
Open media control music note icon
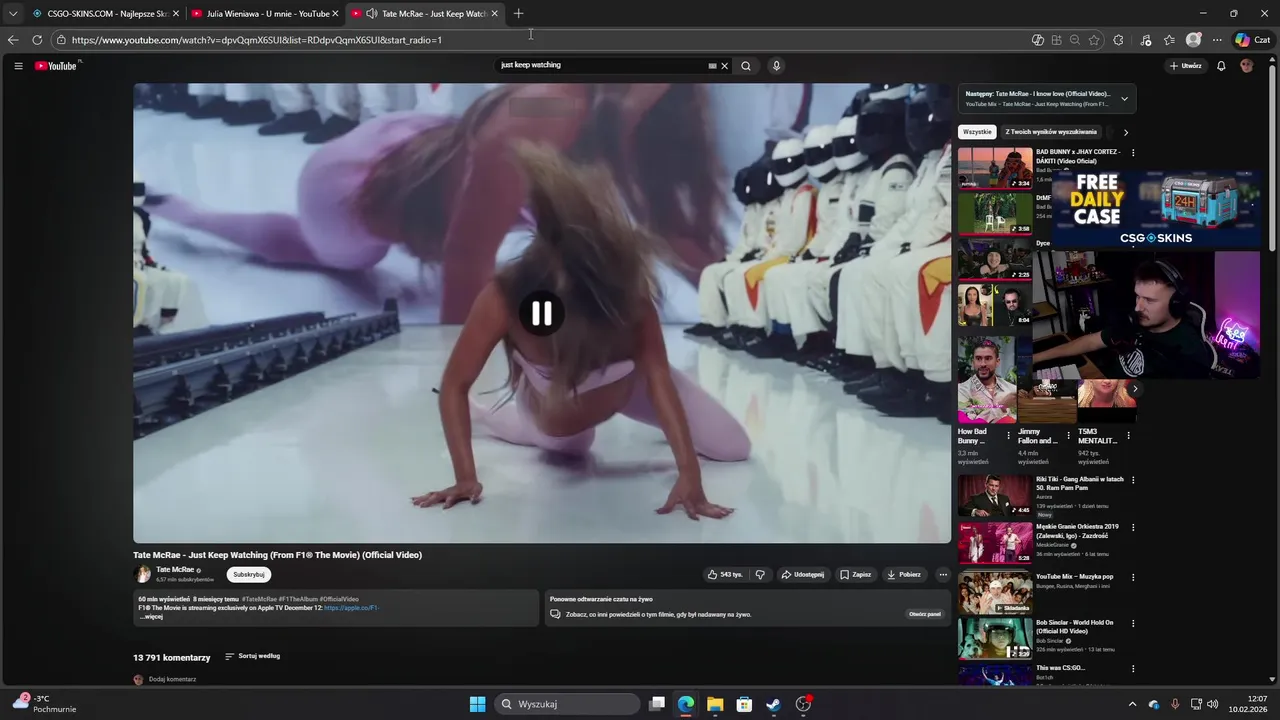click(1146, 40)
